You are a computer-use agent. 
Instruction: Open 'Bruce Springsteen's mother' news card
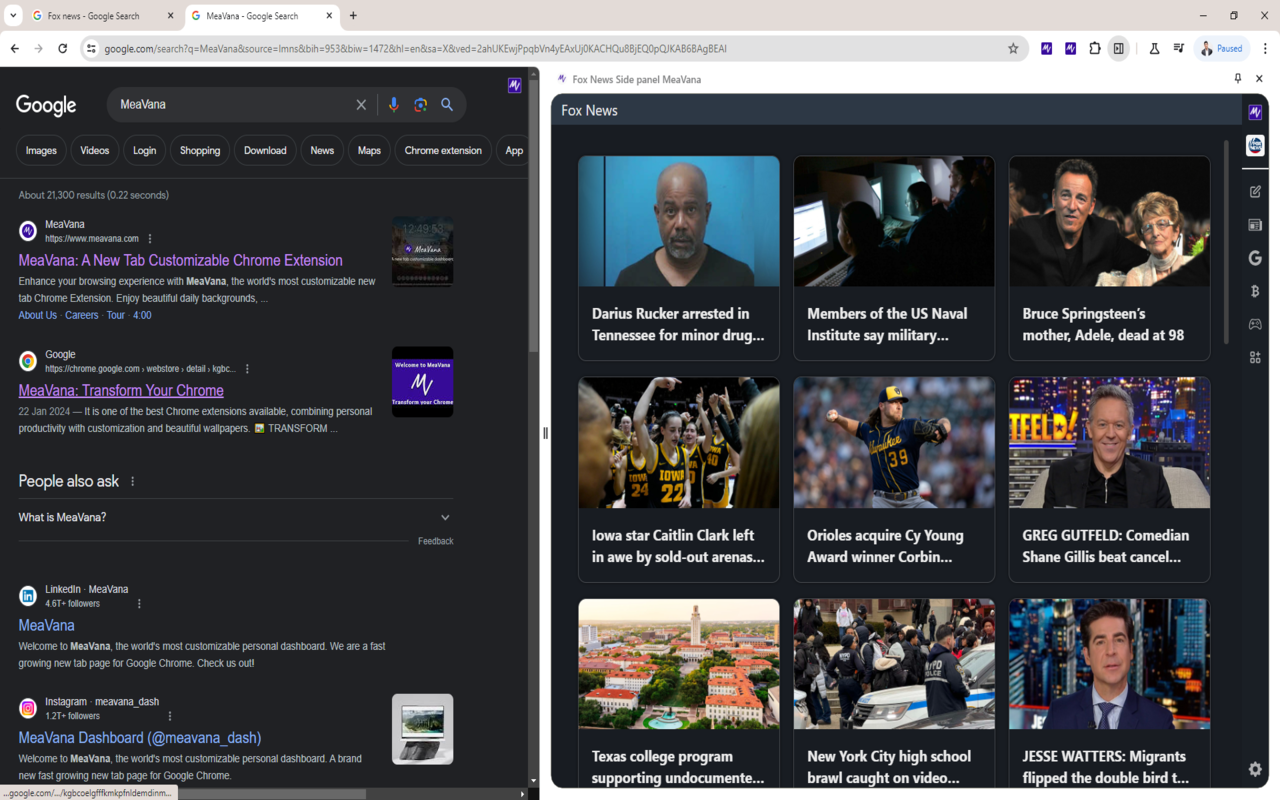(1109, 258)
